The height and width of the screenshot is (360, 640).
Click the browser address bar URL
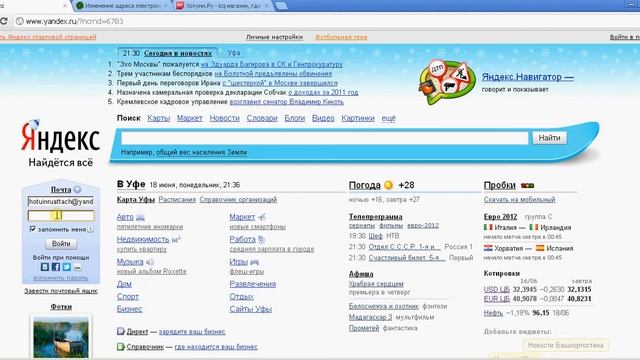(74, 21)
